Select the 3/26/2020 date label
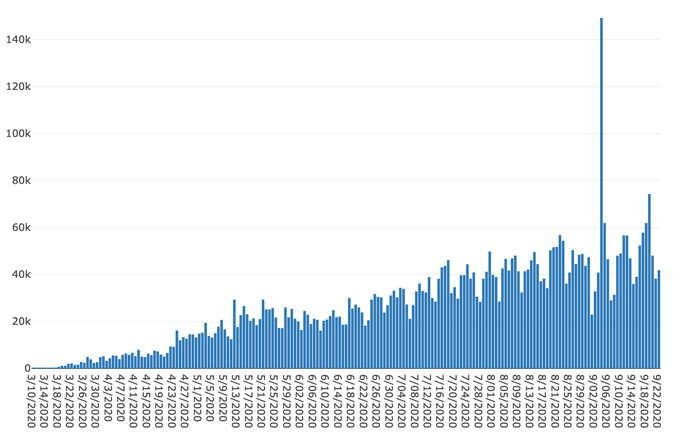The height and width of the screenshot is (437, 680). pyautogui.click(x=83, y=400)
